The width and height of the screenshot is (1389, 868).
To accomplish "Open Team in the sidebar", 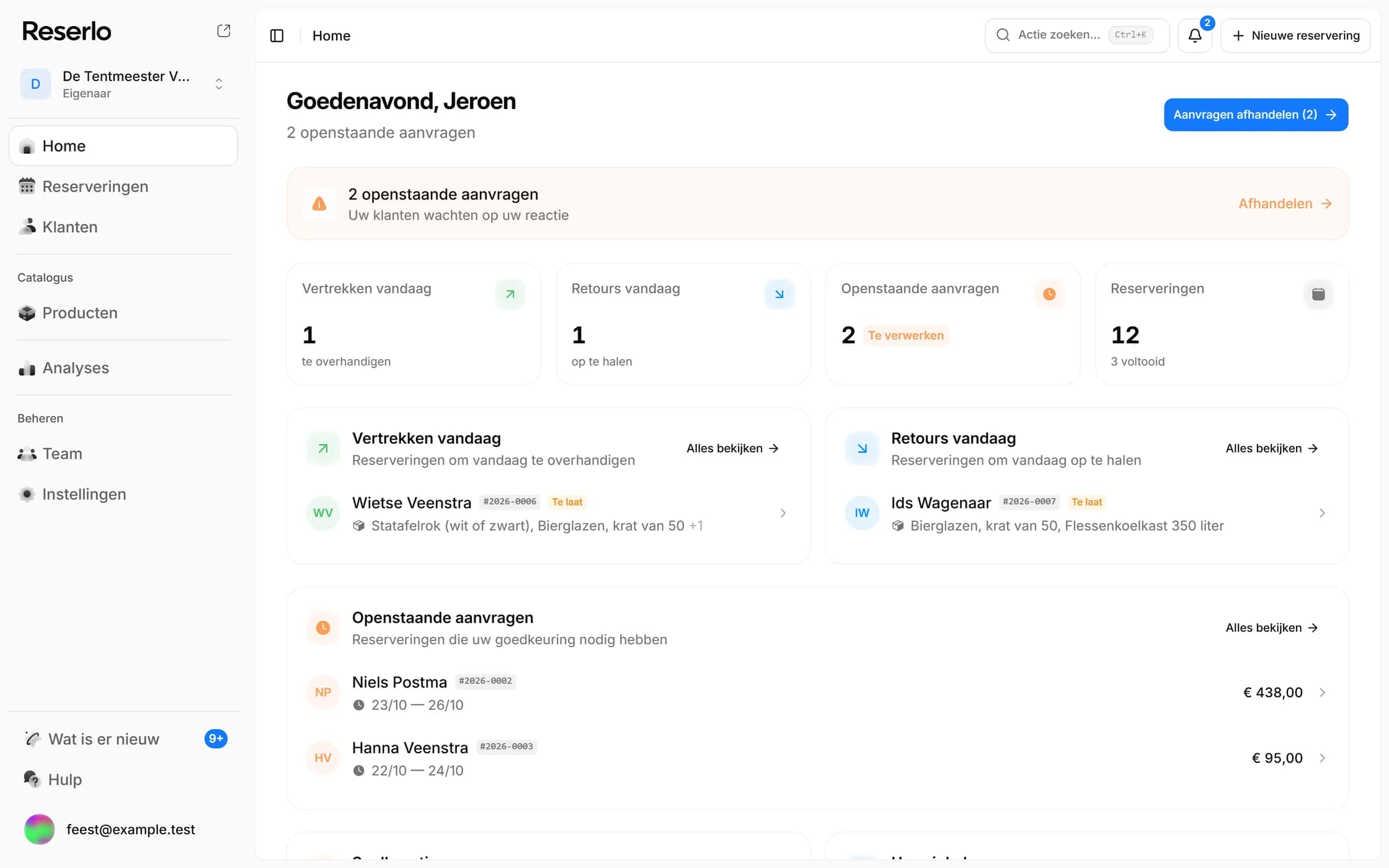I will pyautogui.click(x=123, y=453).
